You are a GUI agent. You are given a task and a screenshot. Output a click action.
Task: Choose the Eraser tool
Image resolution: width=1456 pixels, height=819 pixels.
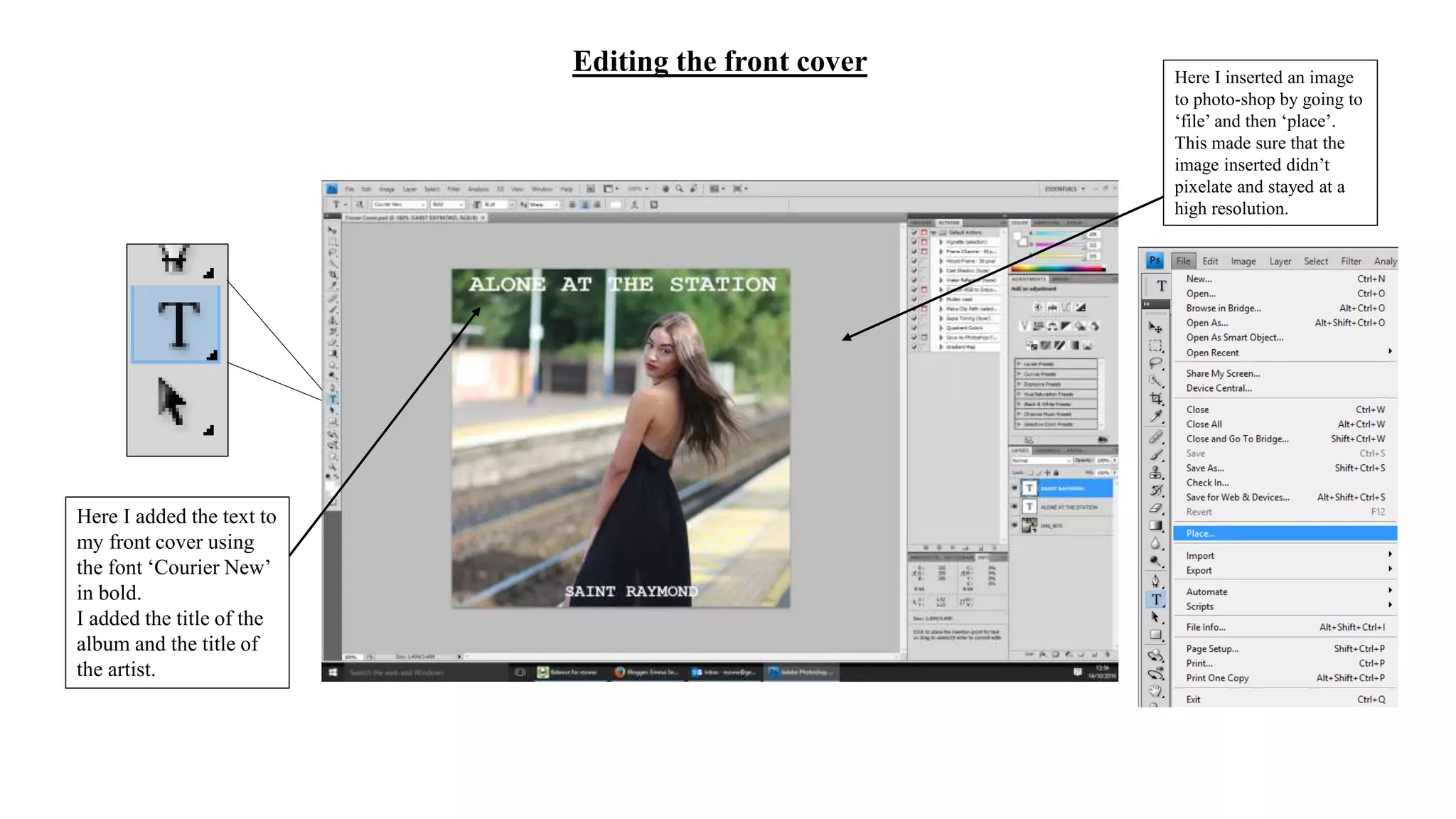(1155, 508)
